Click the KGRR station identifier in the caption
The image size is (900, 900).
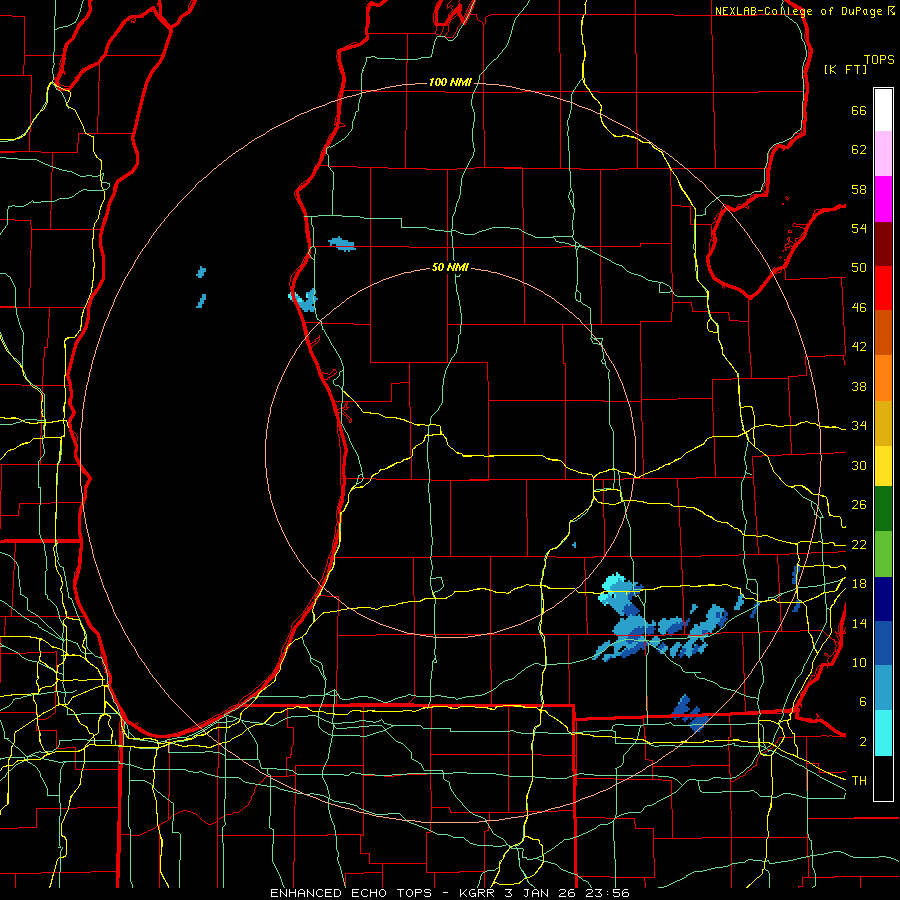click(x=480, y=893)
